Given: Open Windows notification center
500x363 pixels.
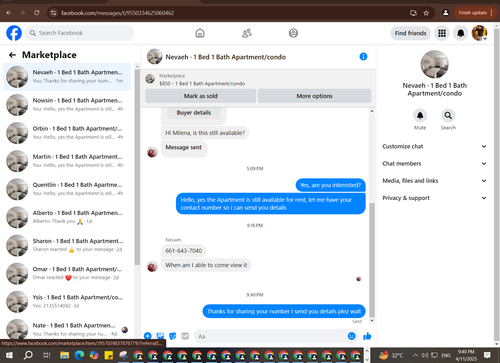Looking at the screenshot, I should (x=487, y=355).
